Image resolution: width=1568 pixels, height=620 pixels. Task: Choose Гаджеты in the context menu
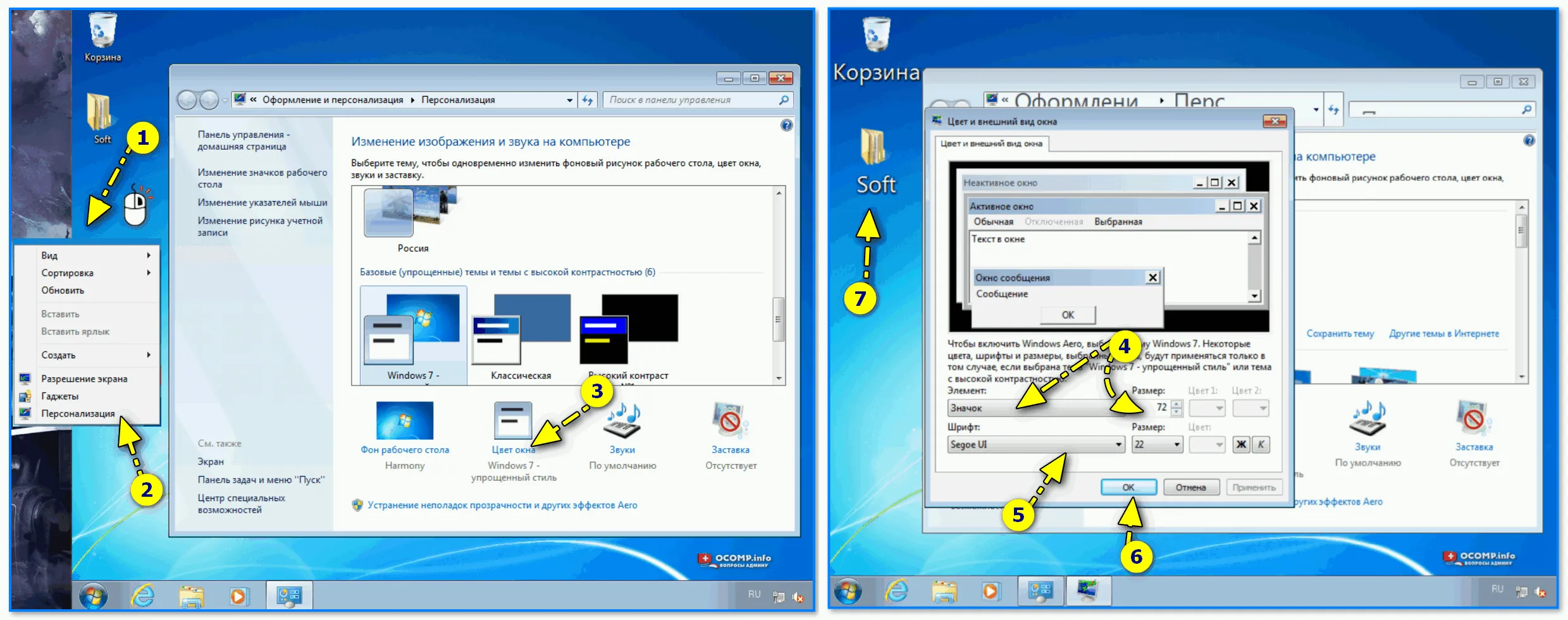[87, 396]
